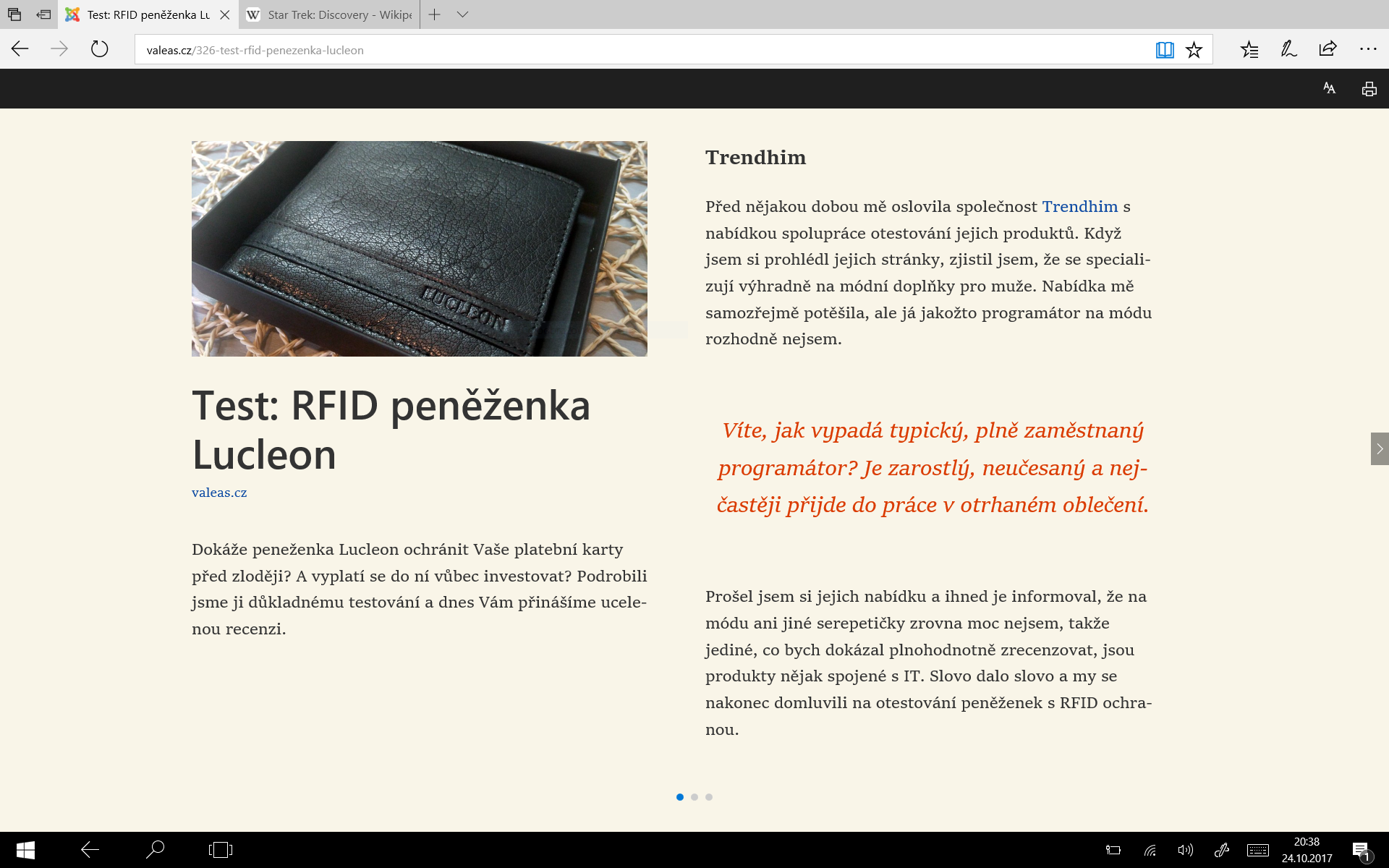Refresh the current page
The image size is (1389, 868).
[x=99, y=49]
